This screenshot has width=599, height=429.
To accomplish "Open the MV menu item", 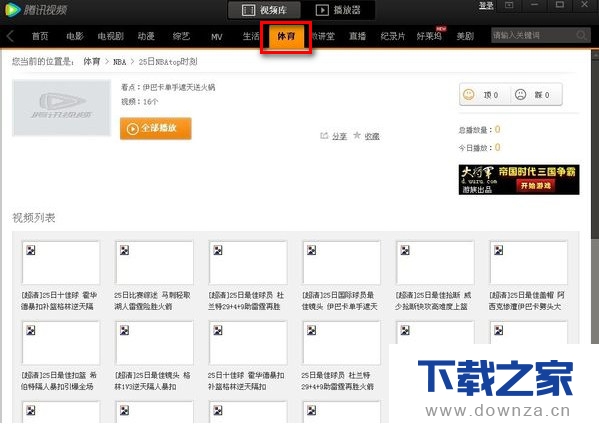I will coord(217,37).
